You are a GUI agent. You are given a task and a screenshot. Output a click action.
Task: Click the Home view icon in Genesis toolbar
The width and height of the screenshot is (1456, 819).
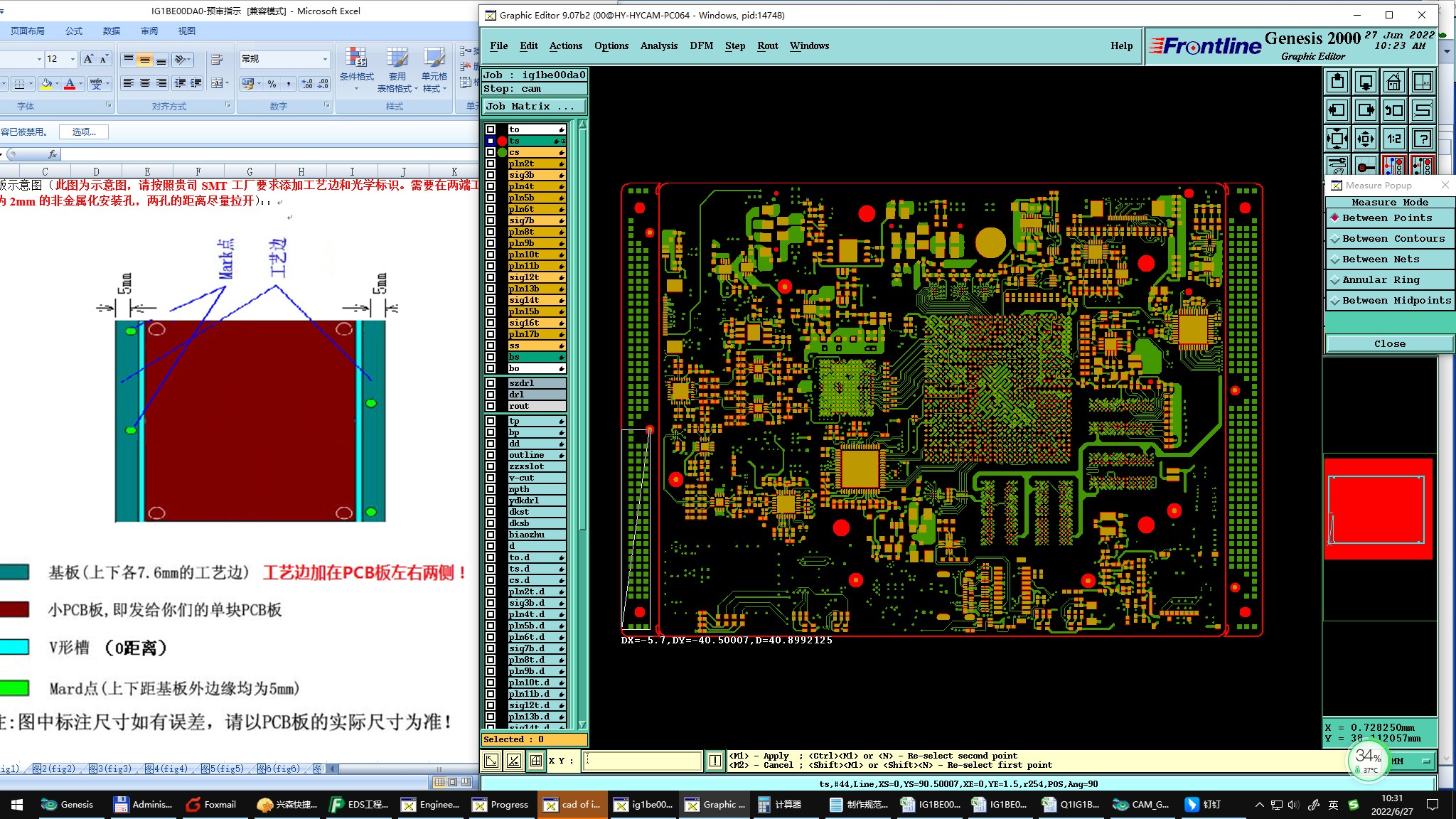[x=1393, y=82]
